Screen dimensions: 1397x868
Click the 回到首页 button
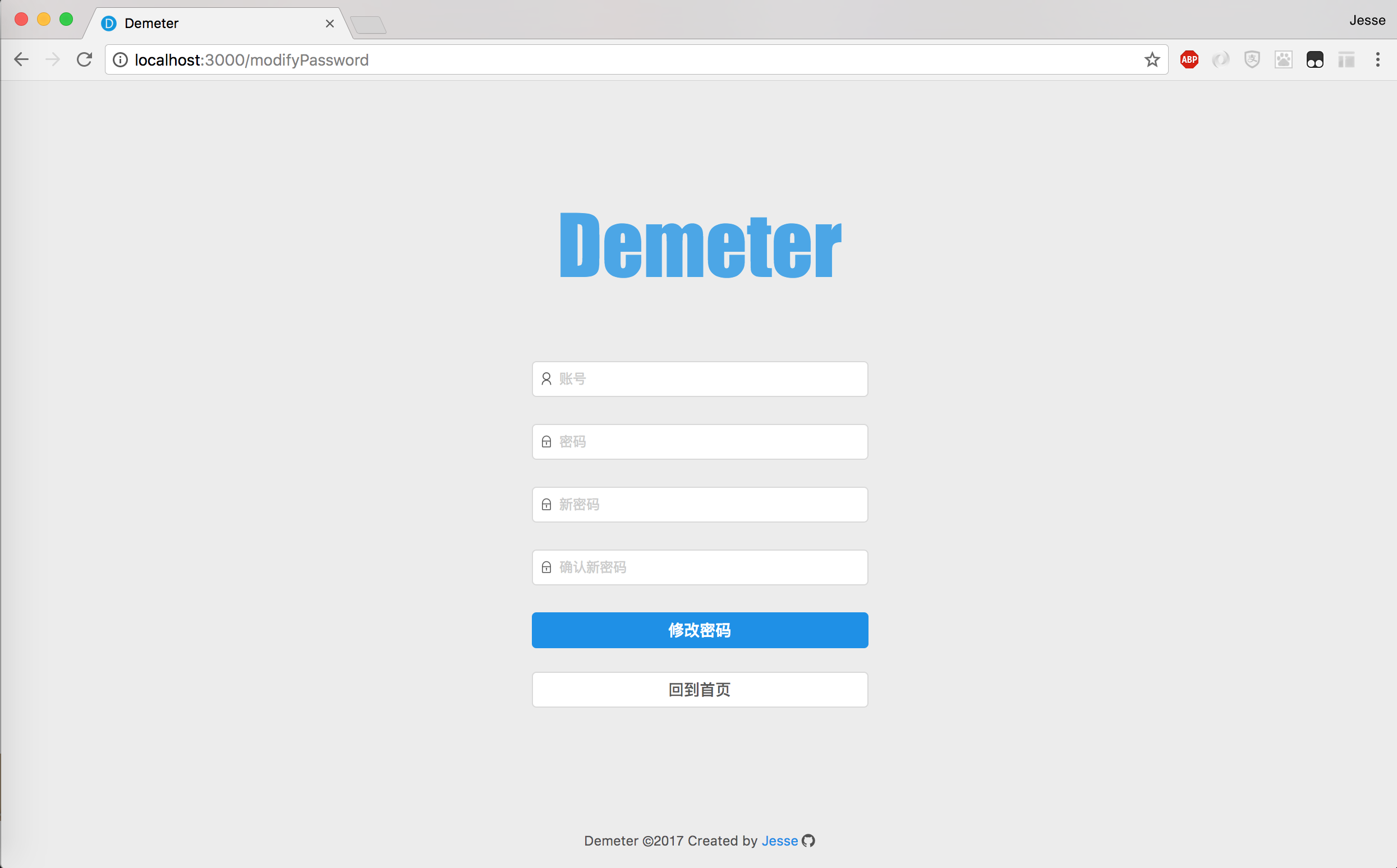(700, 690)
